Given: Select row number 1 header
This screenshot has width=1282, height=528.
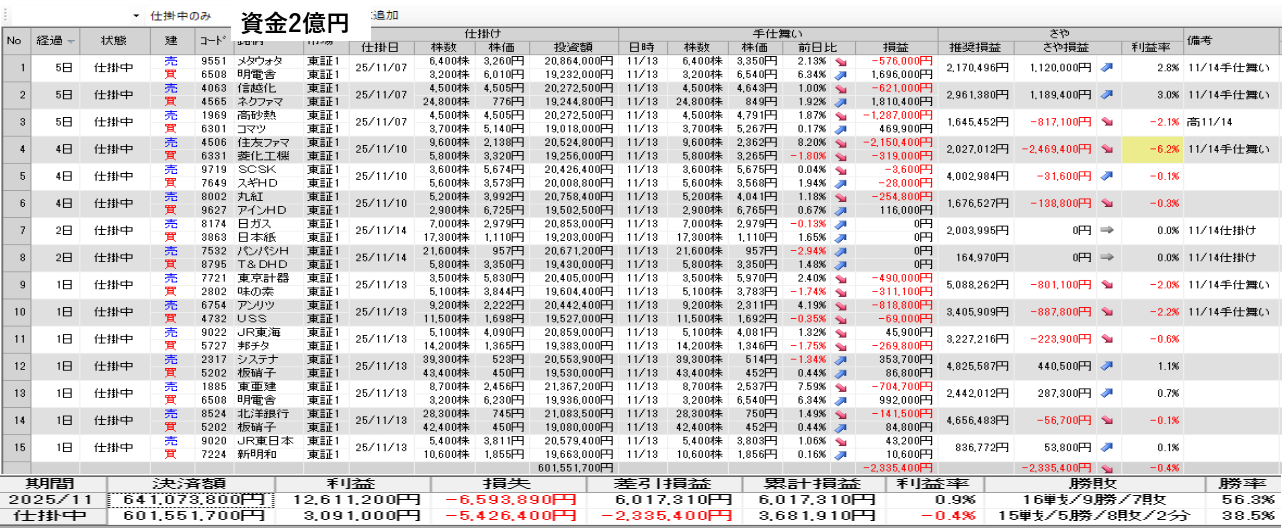Looking at the screenshot, I should pos(14,67).
